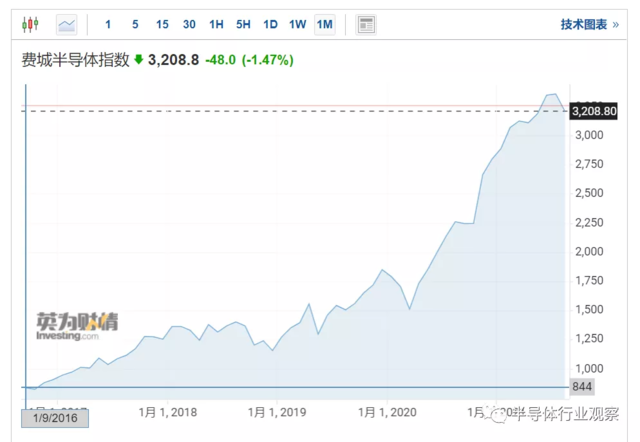640x442 pixels.
Task: Click the Investing.com logo watermark
Action: click(x=77, y=327)
